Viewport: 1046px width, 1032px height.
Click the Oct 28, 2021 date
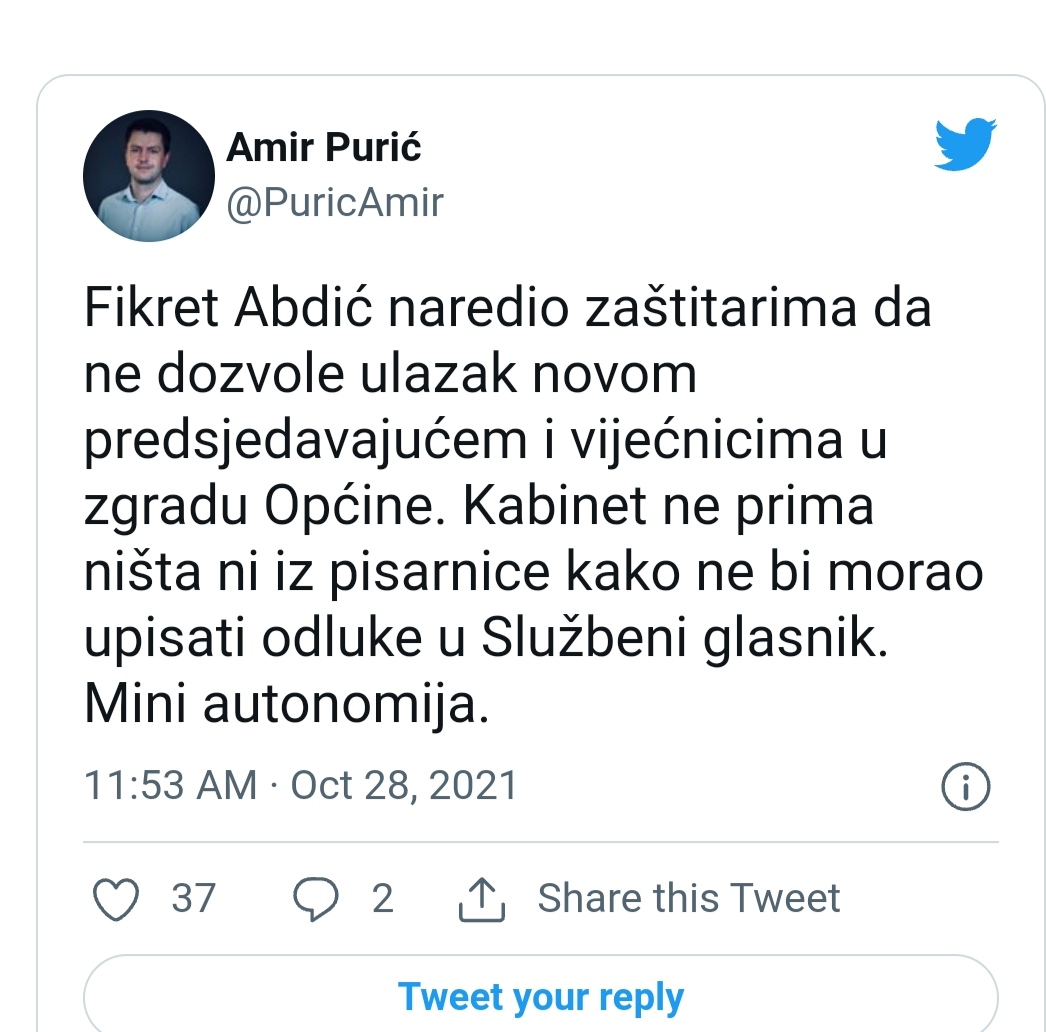coord(404,785)
